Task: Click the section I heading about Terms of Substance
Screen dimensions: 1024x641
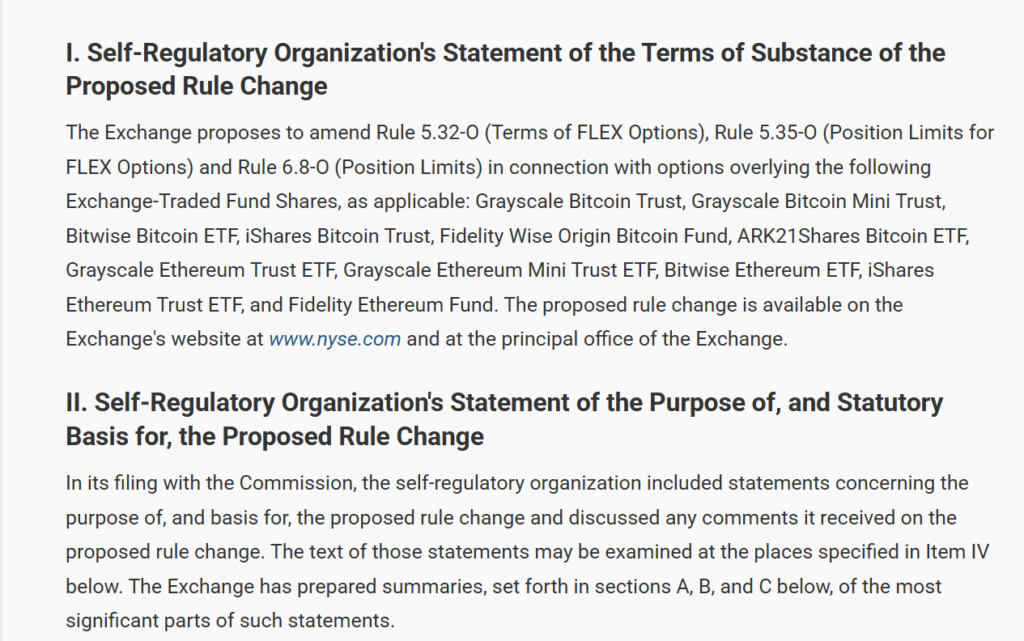Action: [x=505, y=69]
